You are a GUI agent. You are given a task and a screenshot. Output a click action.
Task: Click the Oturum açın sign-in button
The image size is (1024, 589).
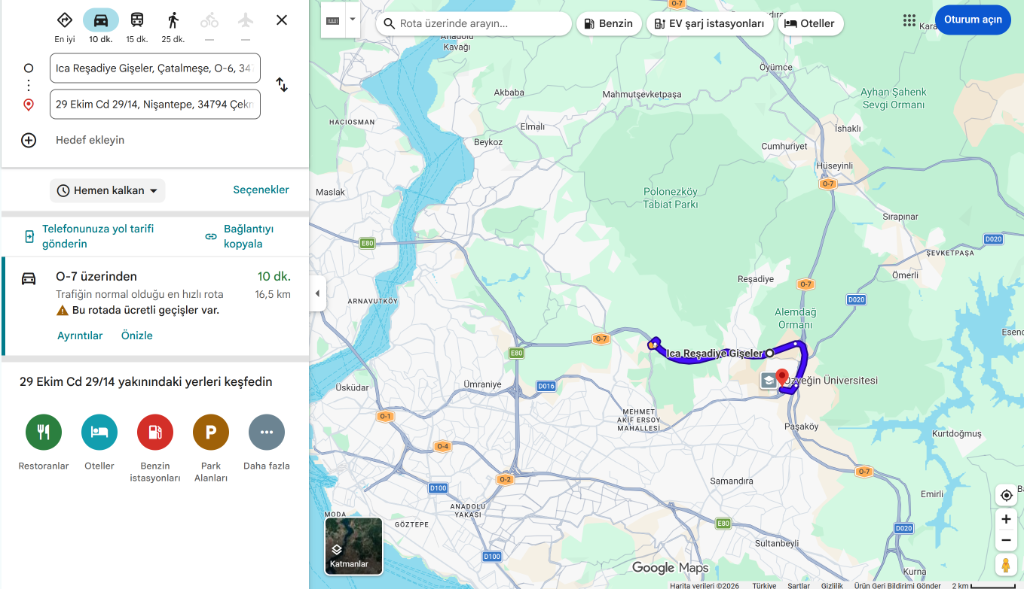pos(972,20)
